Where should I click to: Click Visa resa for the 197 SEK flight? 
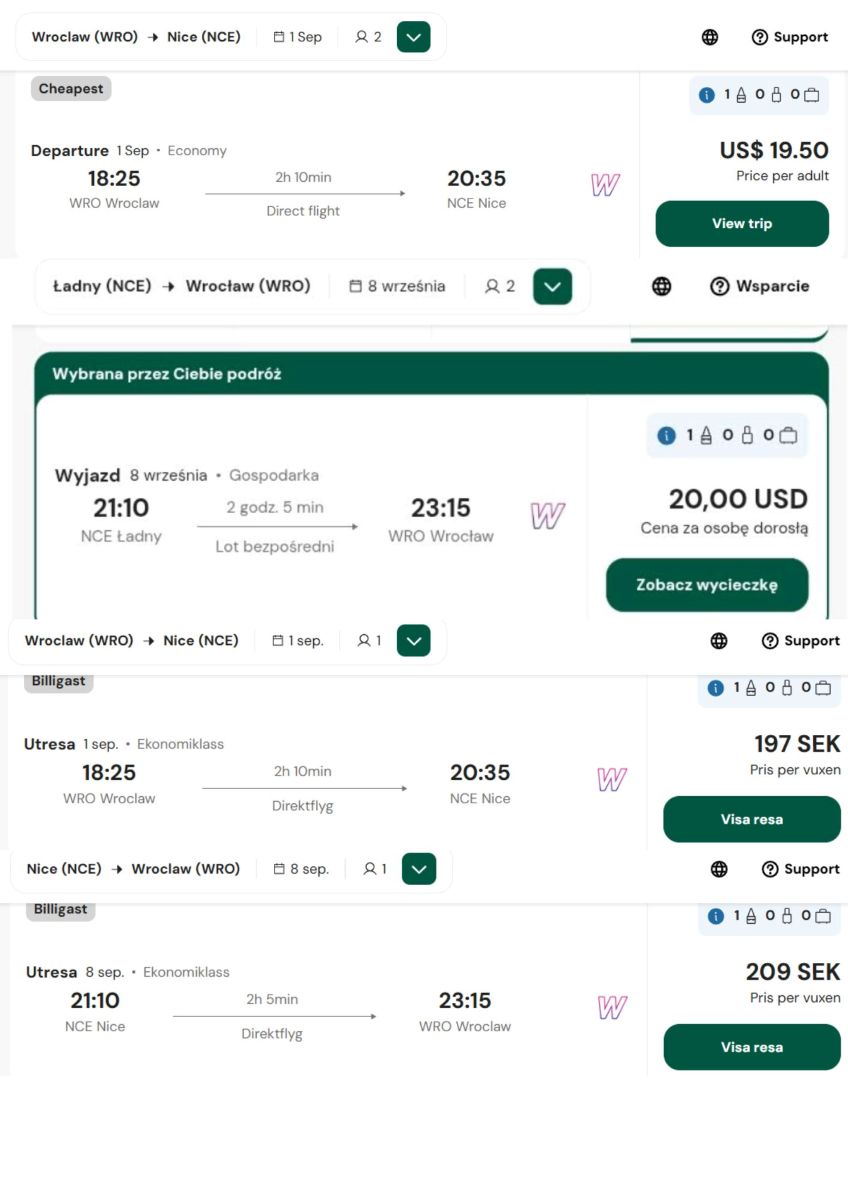(x=752, y=819)
